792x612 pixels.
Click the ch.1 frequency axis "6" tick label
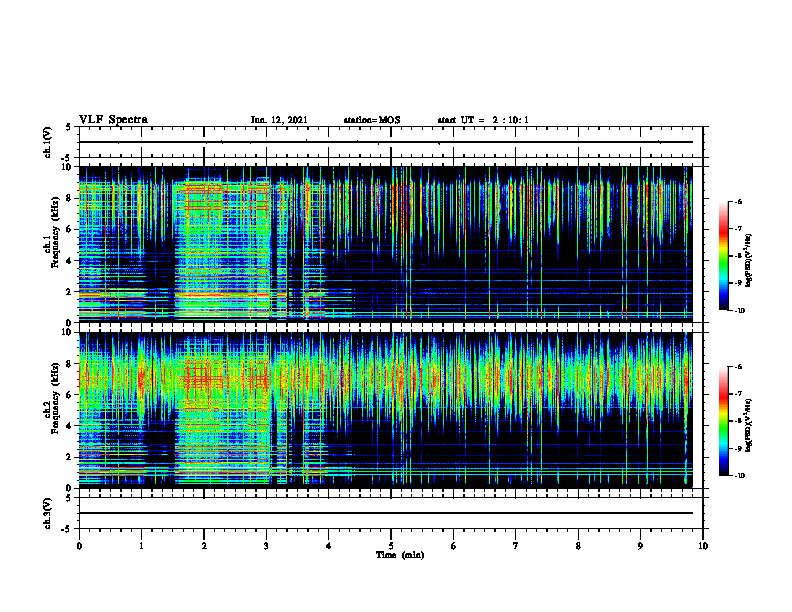(x=69, y=229)
